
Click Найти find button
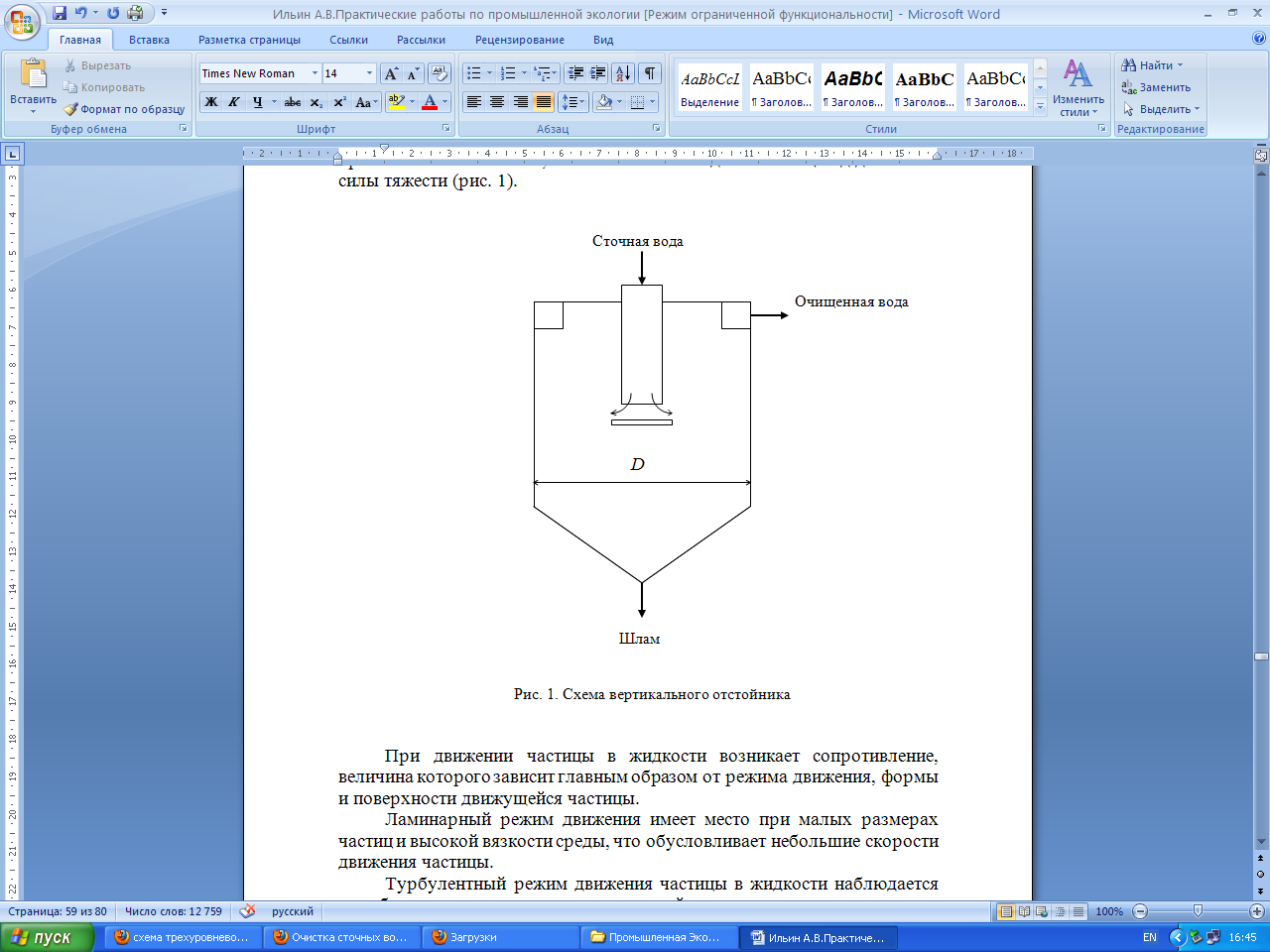(1152, 65)
